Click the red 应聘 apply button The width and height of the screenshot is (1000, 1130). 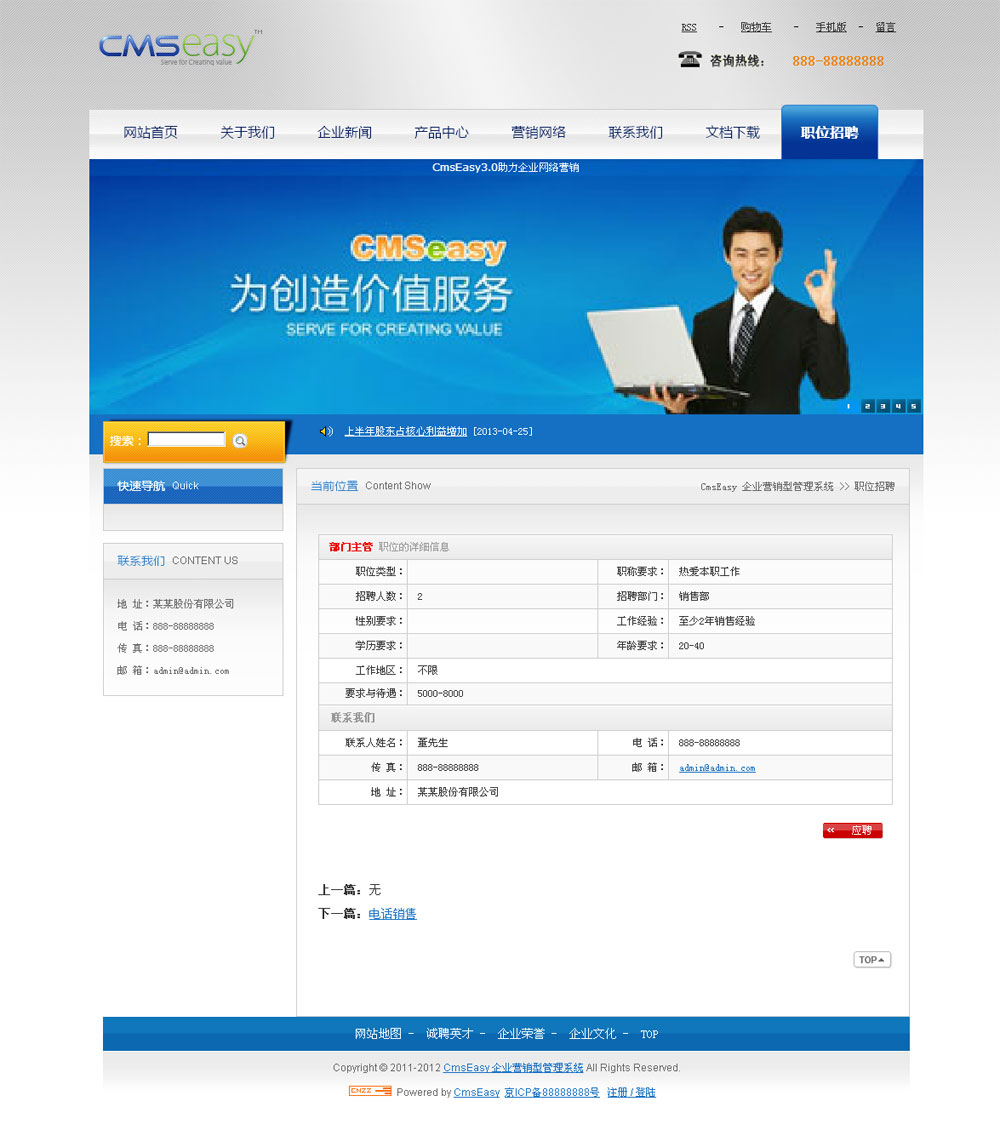coord(852,831)
